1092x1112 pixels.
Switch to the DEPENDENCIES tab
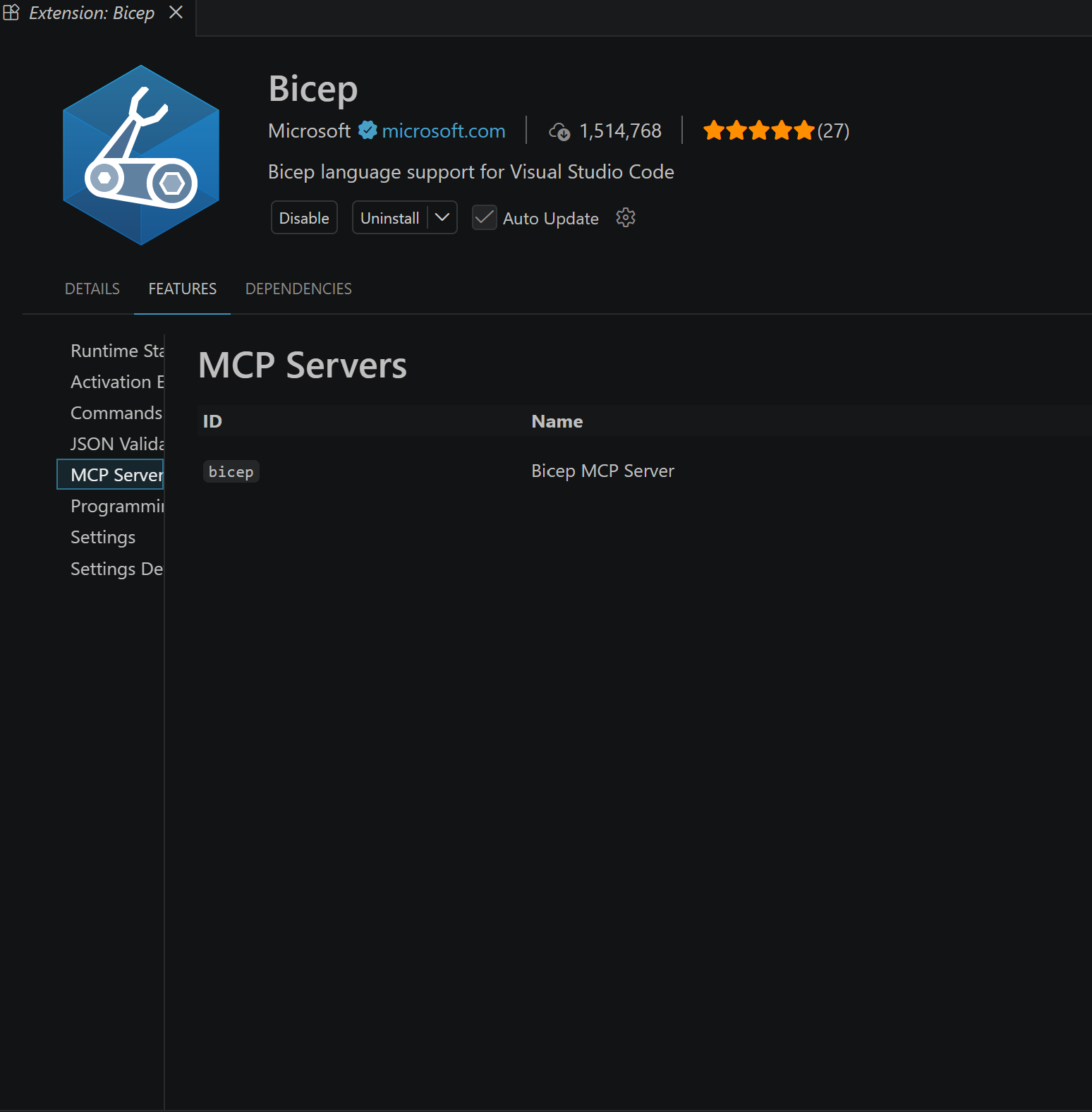[298, 289]
